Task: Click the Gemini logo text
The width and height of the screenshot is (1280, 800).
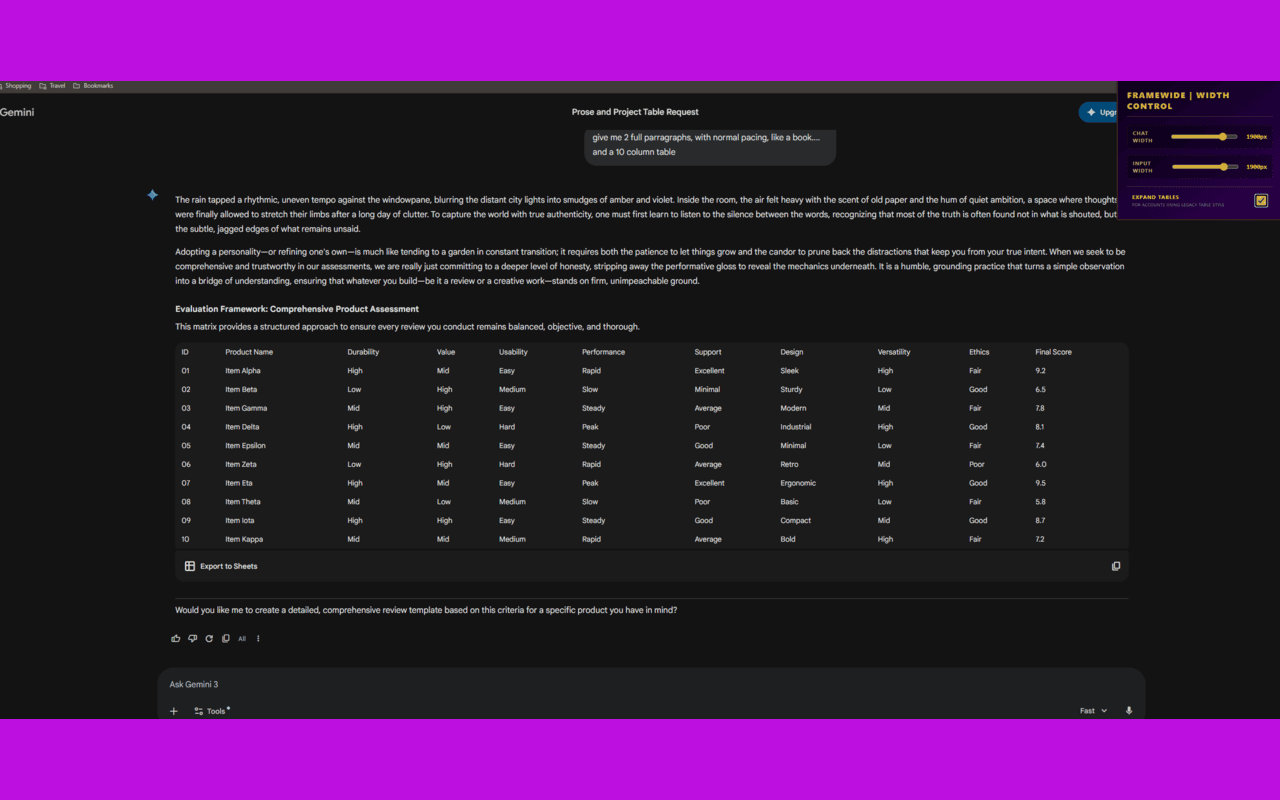Action: pos(17,112)
